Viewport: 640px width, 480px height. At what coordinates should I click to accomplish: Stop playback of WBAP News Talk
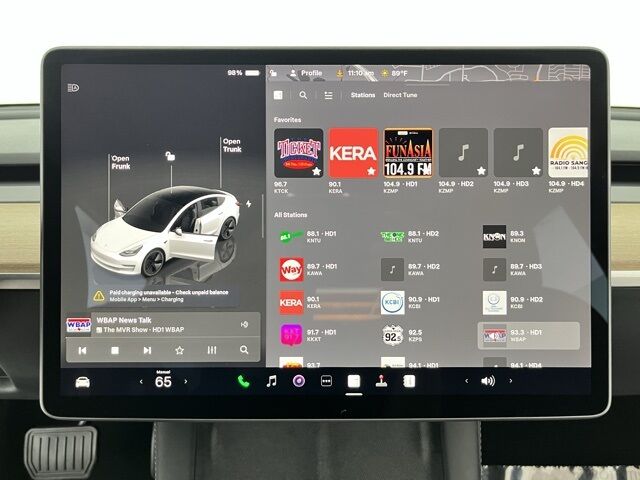point(115,350)
